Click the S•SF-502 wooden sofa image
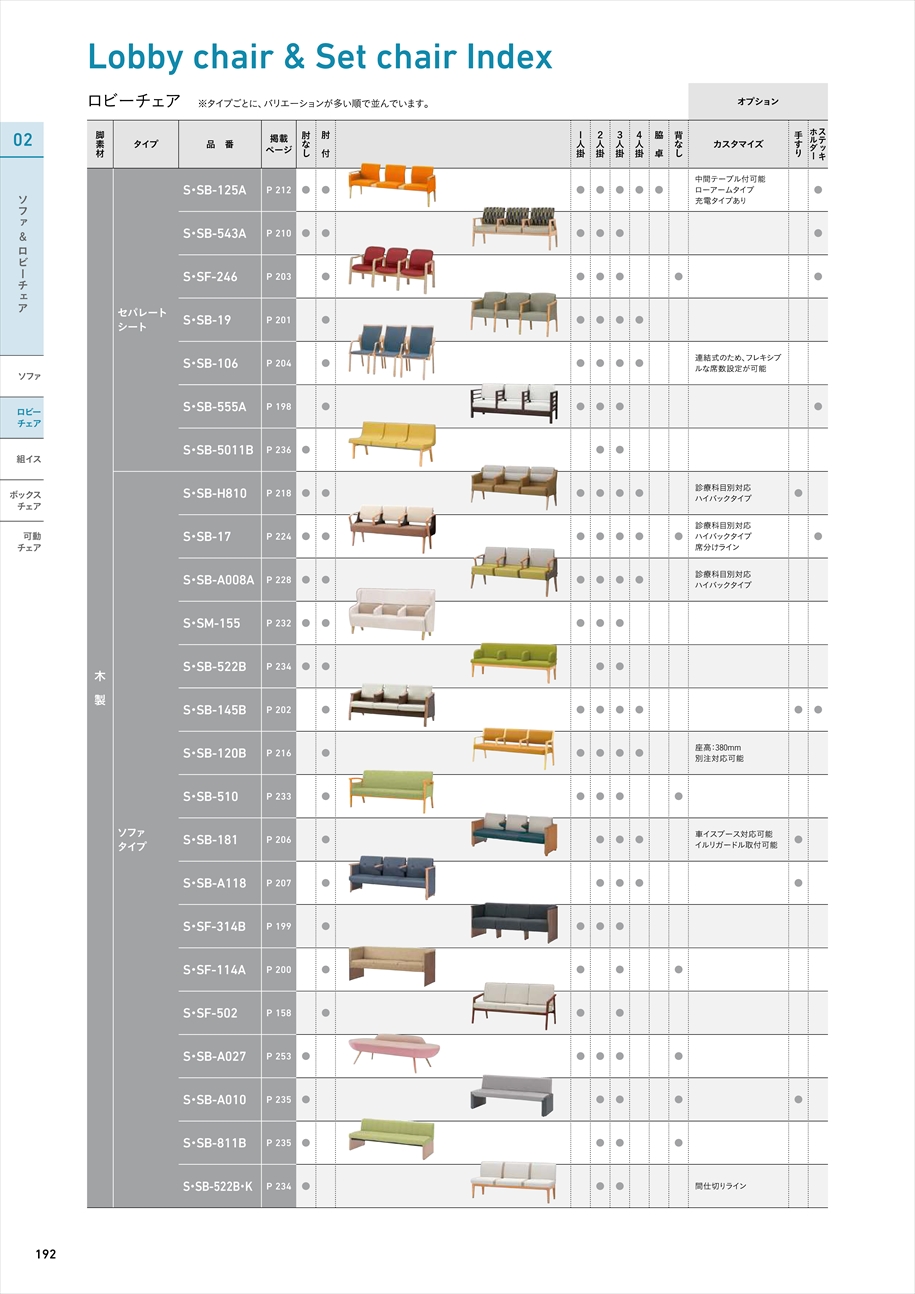Screen dimensions: 915x1294 [x=514, y=1006]
